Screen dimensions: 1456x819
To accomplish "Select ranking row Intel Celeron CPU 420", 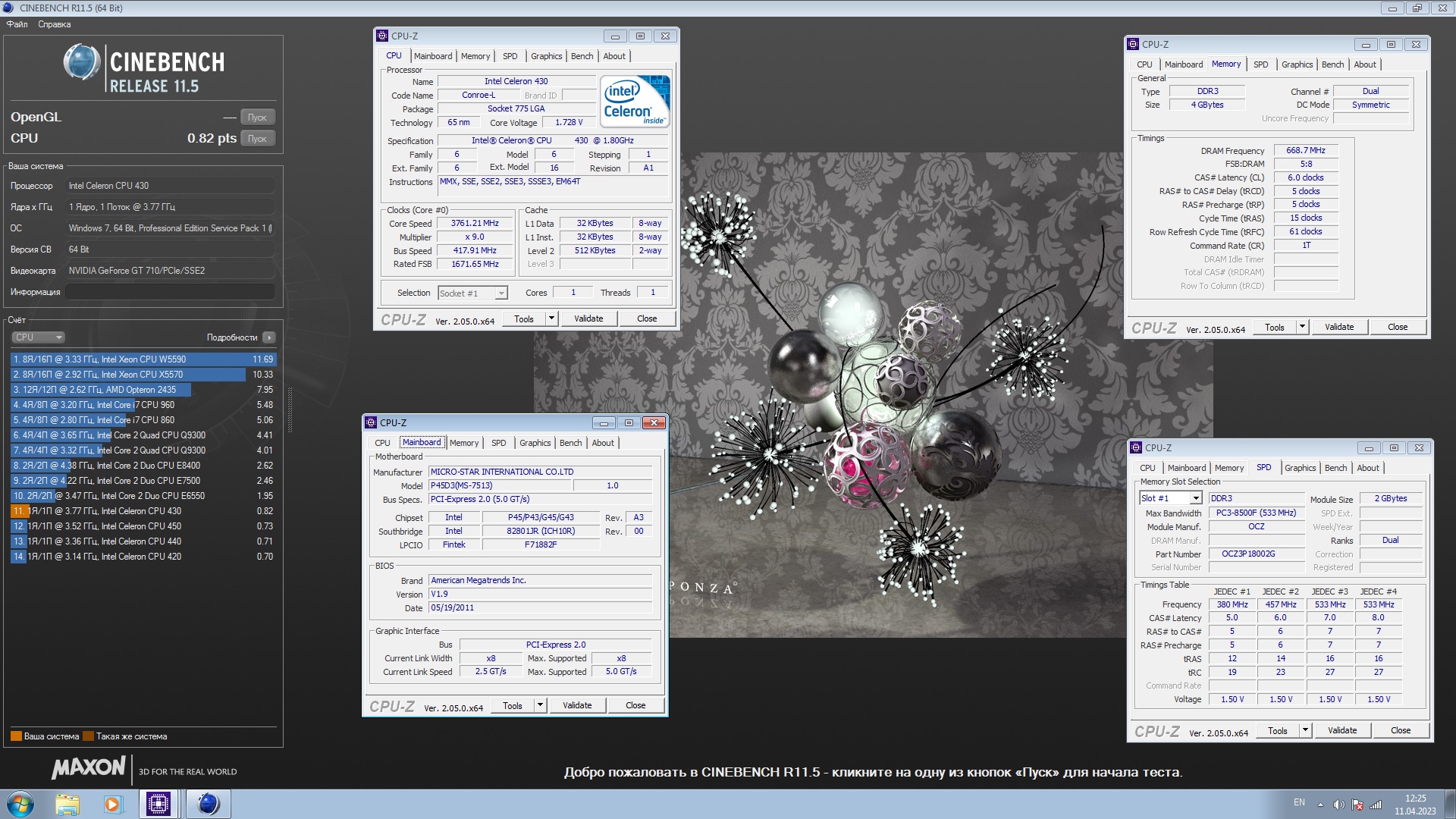I will (x=143, y=557).
